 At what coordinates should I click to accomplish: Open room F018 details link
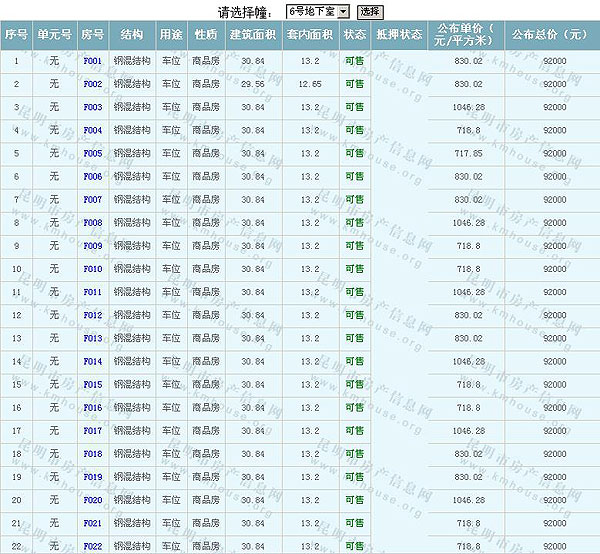tap(92, 454)
